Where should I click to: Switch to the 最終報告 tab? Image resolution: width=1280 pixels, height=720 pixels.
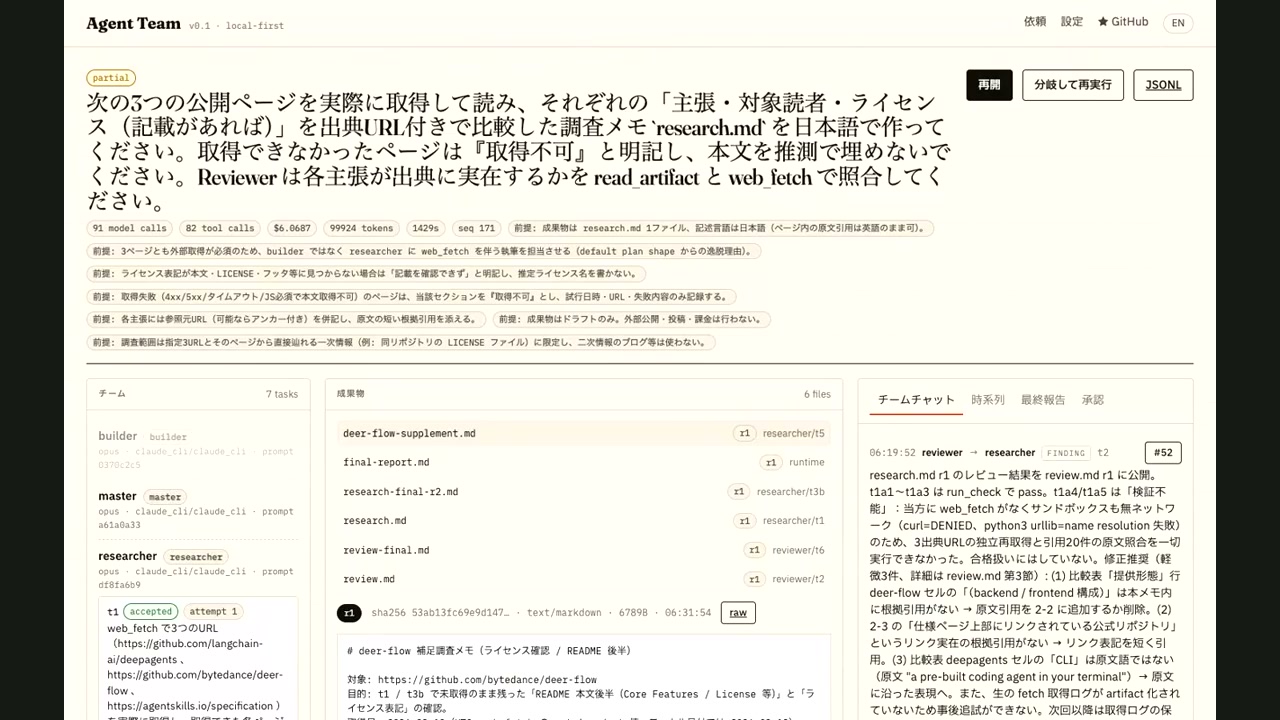(x=1043, y=400)
